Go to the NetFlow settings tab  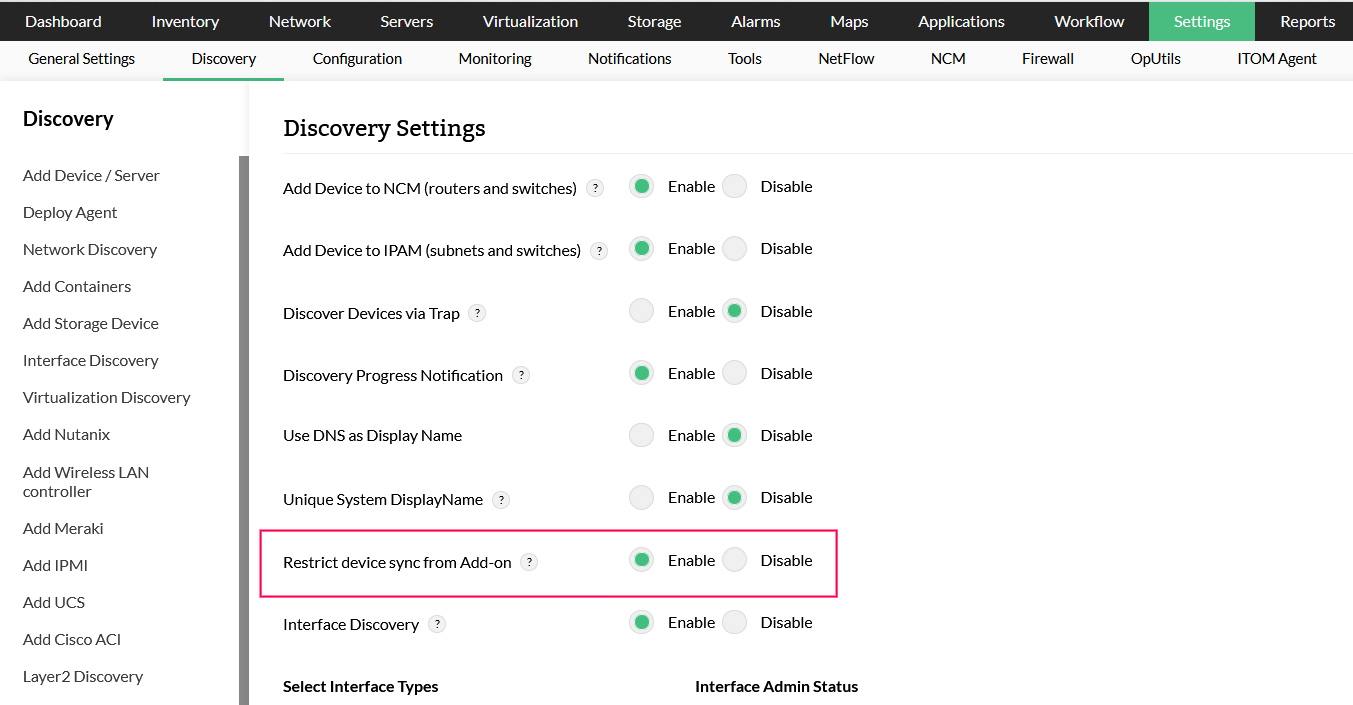[x=846, y=59]
